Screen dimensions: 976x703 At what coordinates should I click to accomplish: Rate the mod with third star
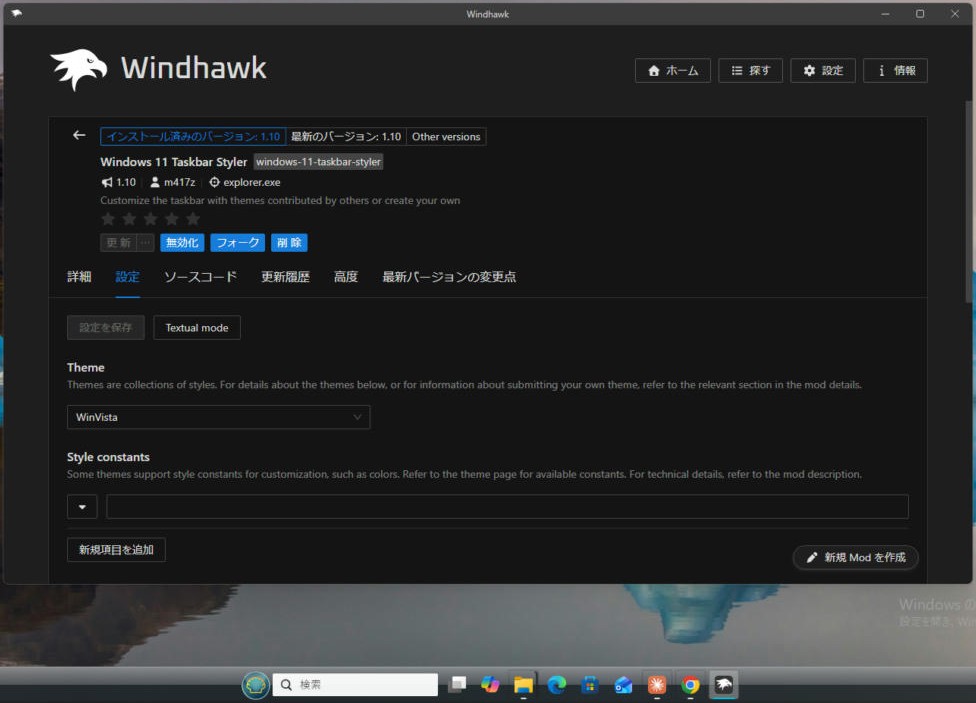[x=151, y=219]
